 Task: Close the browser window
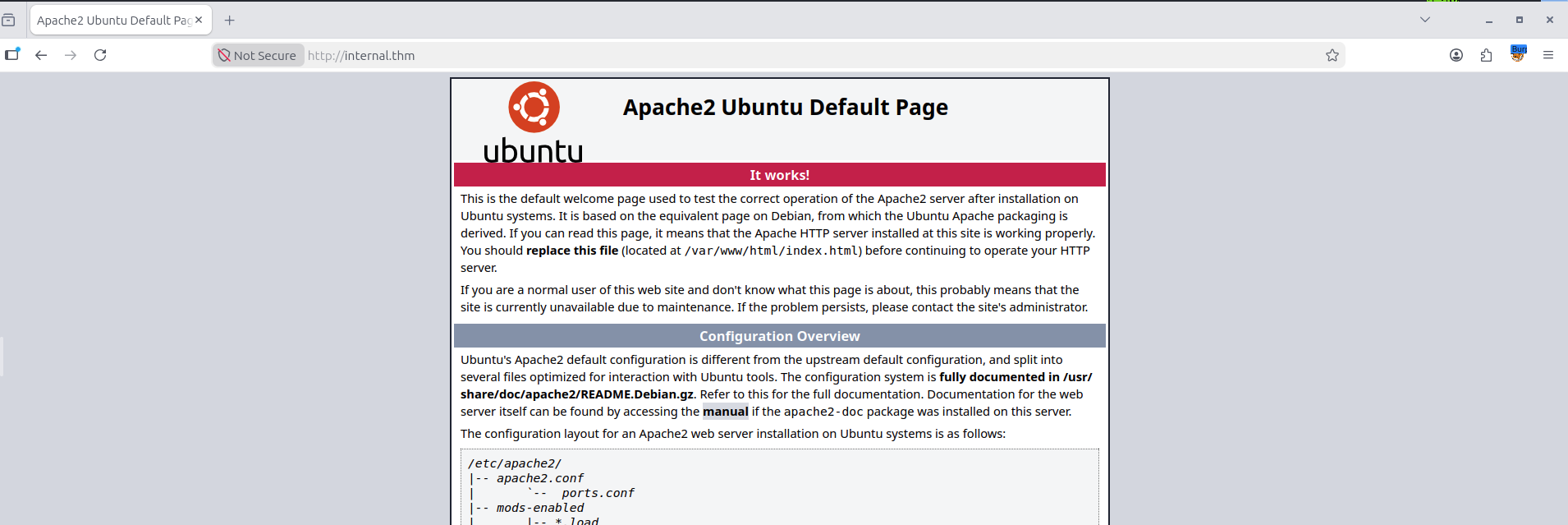click(1550, 20)
